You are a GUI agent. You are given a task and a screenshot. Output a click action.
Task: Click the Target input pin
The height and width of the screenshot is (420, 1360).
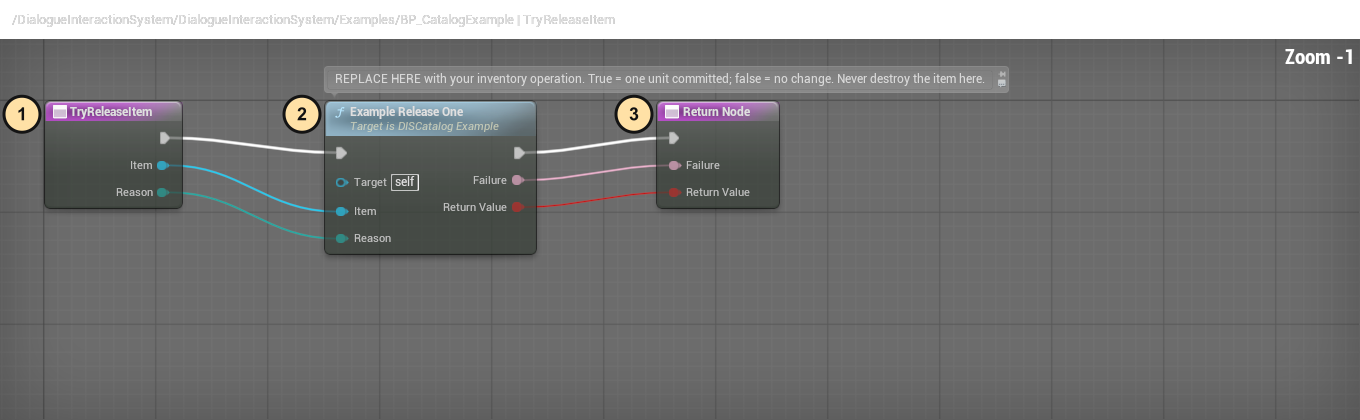[x=342, y=182]
